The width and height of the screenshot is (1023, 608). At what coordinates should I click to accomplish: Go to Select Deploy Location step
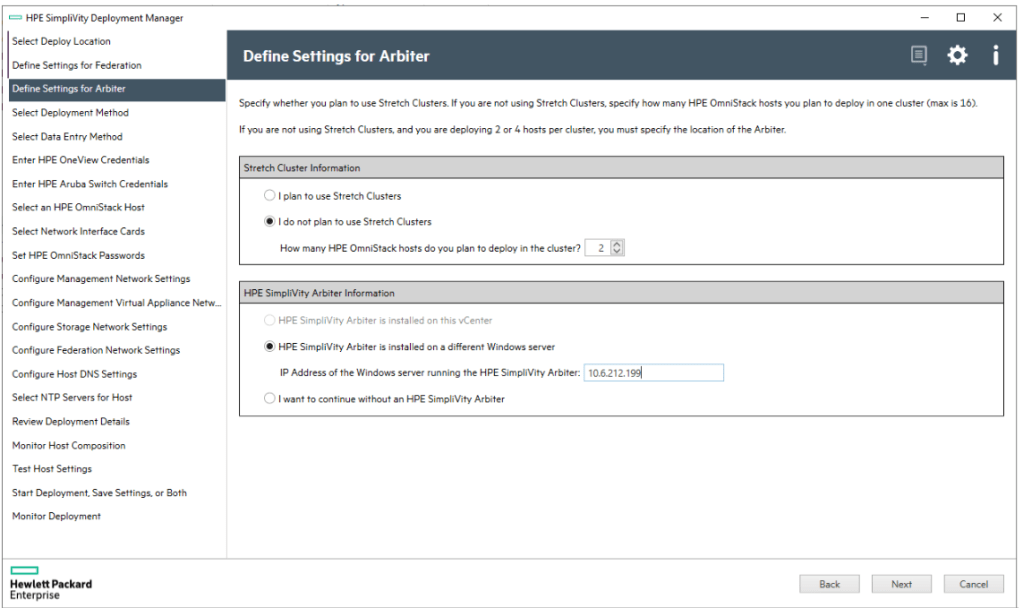(x=61, y=42)
